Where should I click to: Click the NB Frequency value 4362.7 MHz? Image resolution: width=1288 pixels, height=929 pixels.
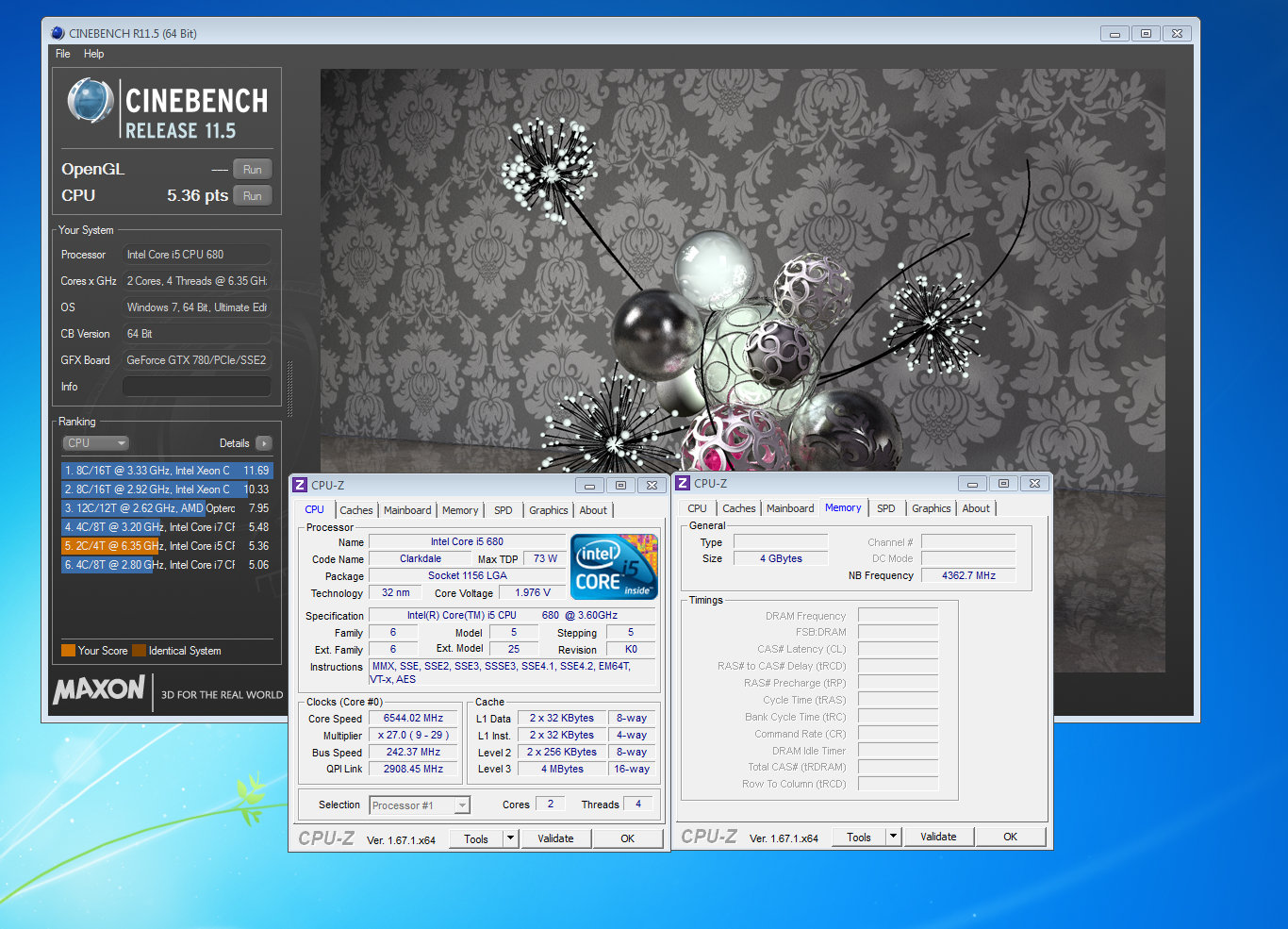968,575
